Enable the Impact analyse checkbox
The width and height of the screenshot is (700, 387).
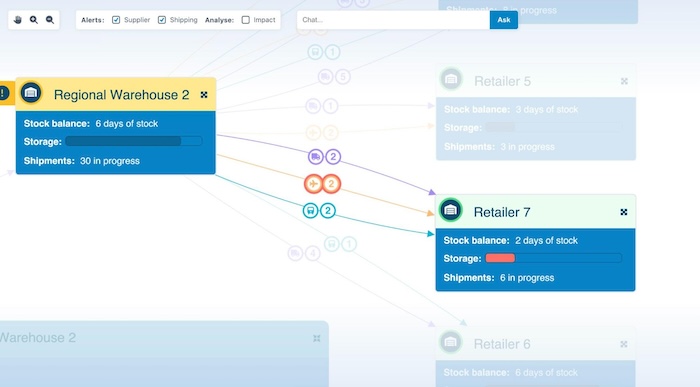[x=246, y=20]
